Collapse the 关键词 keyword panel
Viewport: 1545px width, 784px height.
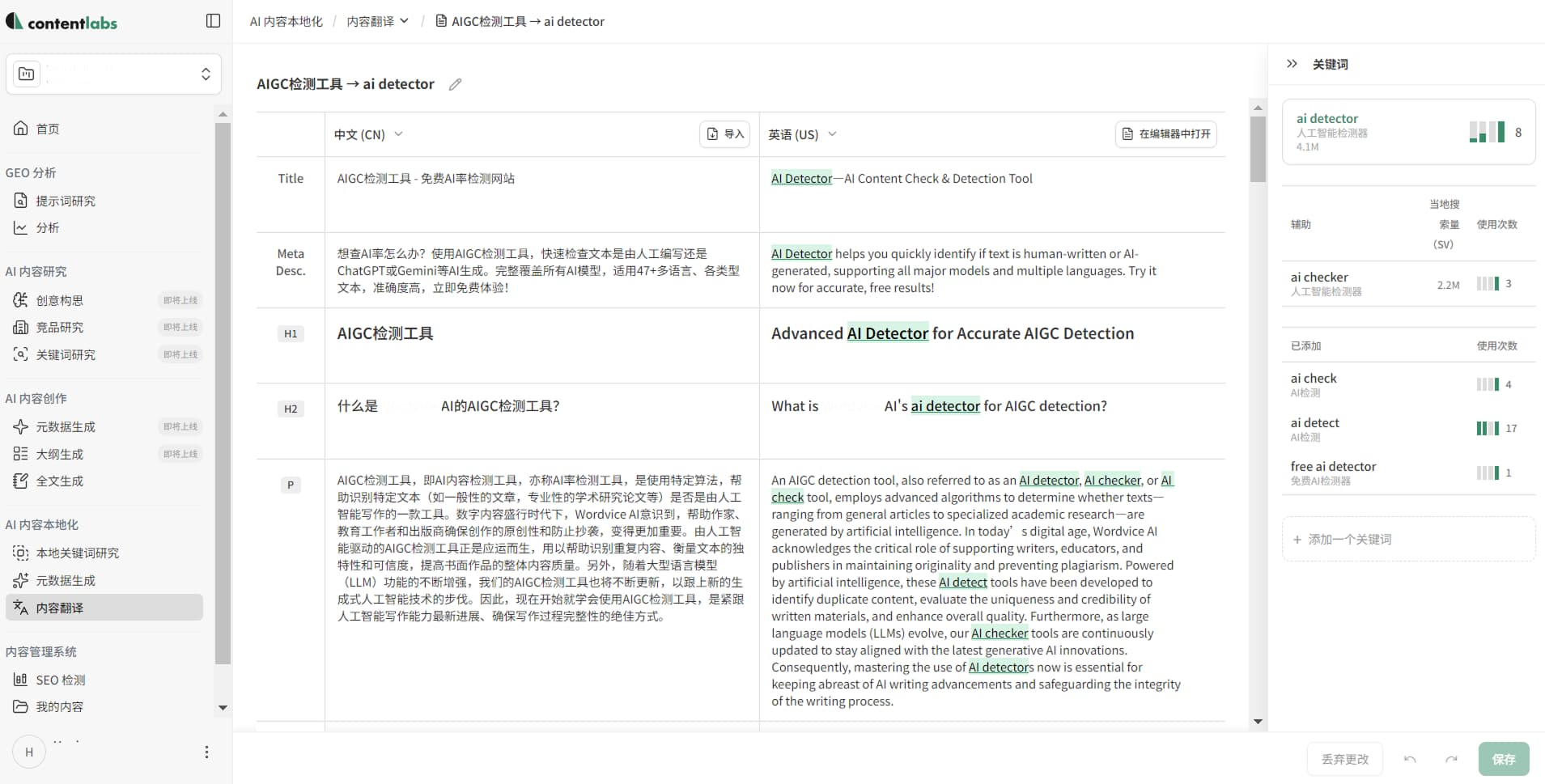[x=1291, y=63]
